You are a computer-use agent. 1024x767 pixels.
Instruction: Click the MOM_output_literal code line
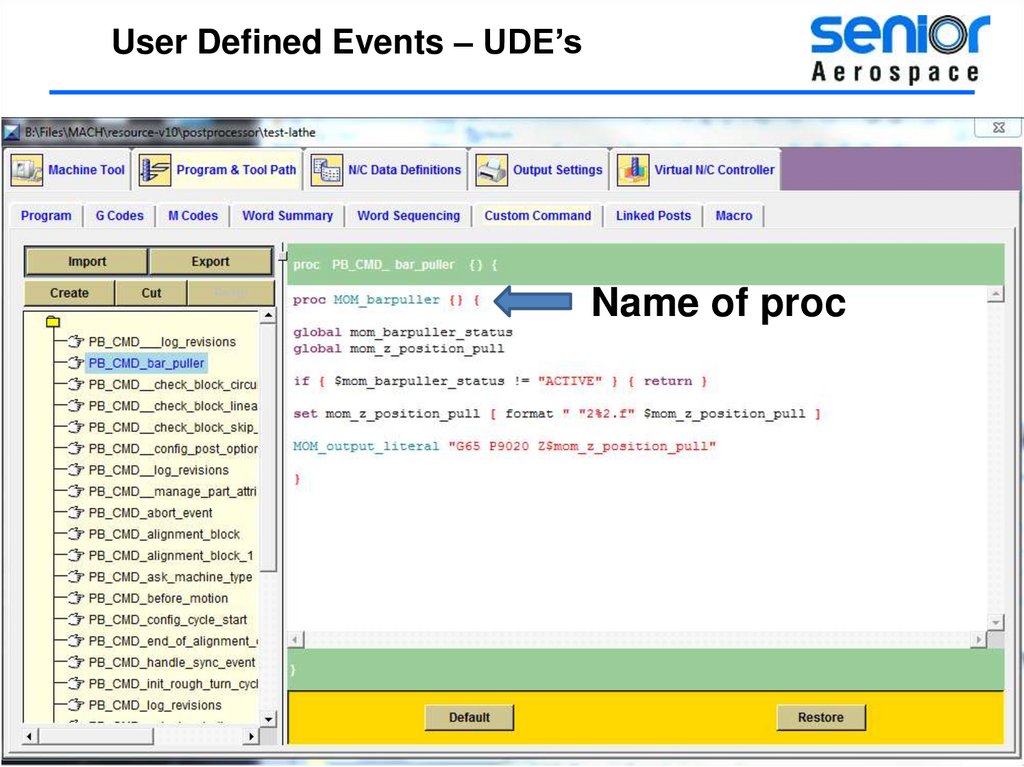[x=504, y=446]
